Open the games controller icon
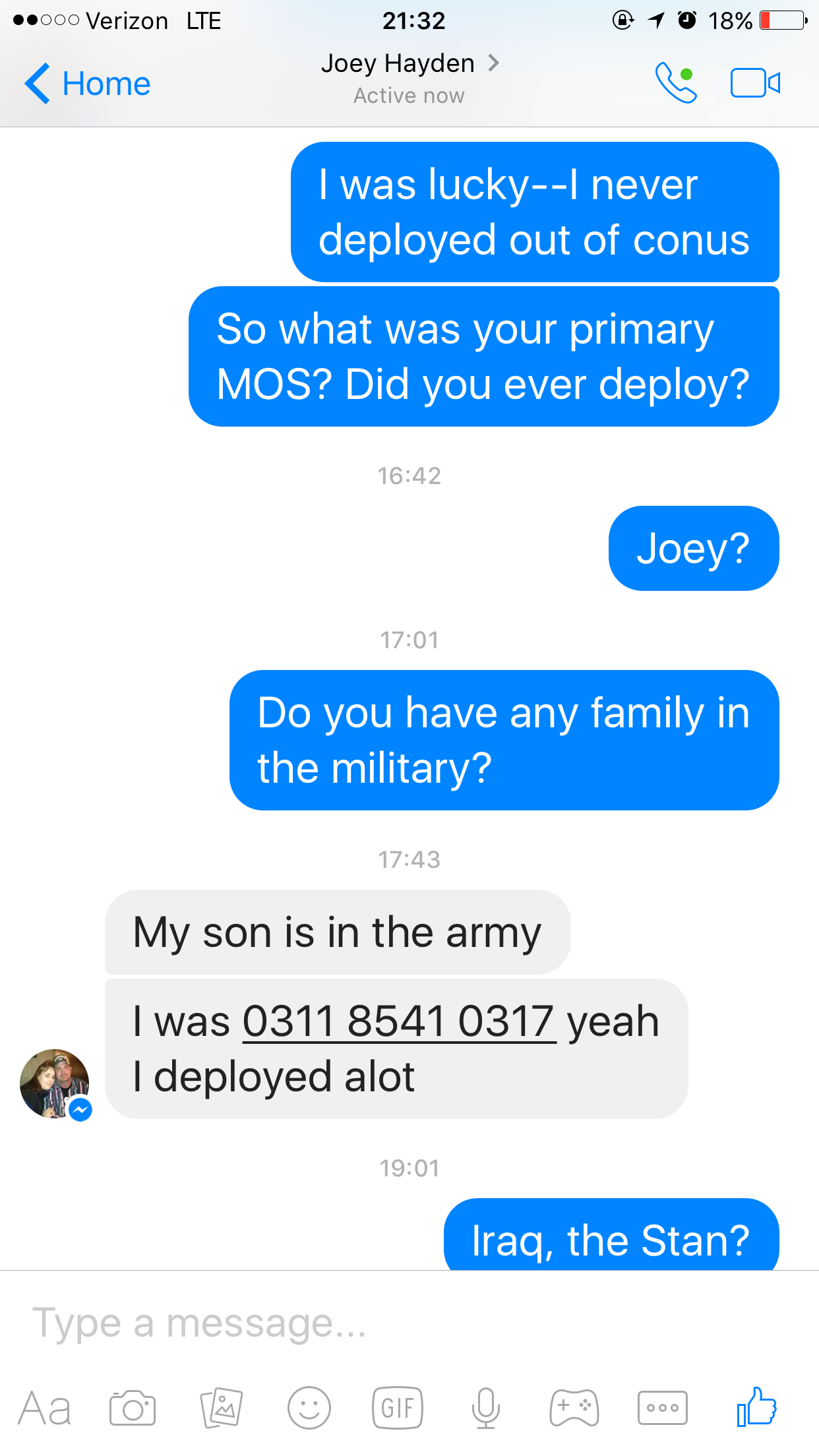Screen dimensions: 819x1456 tap(574, 1409)
